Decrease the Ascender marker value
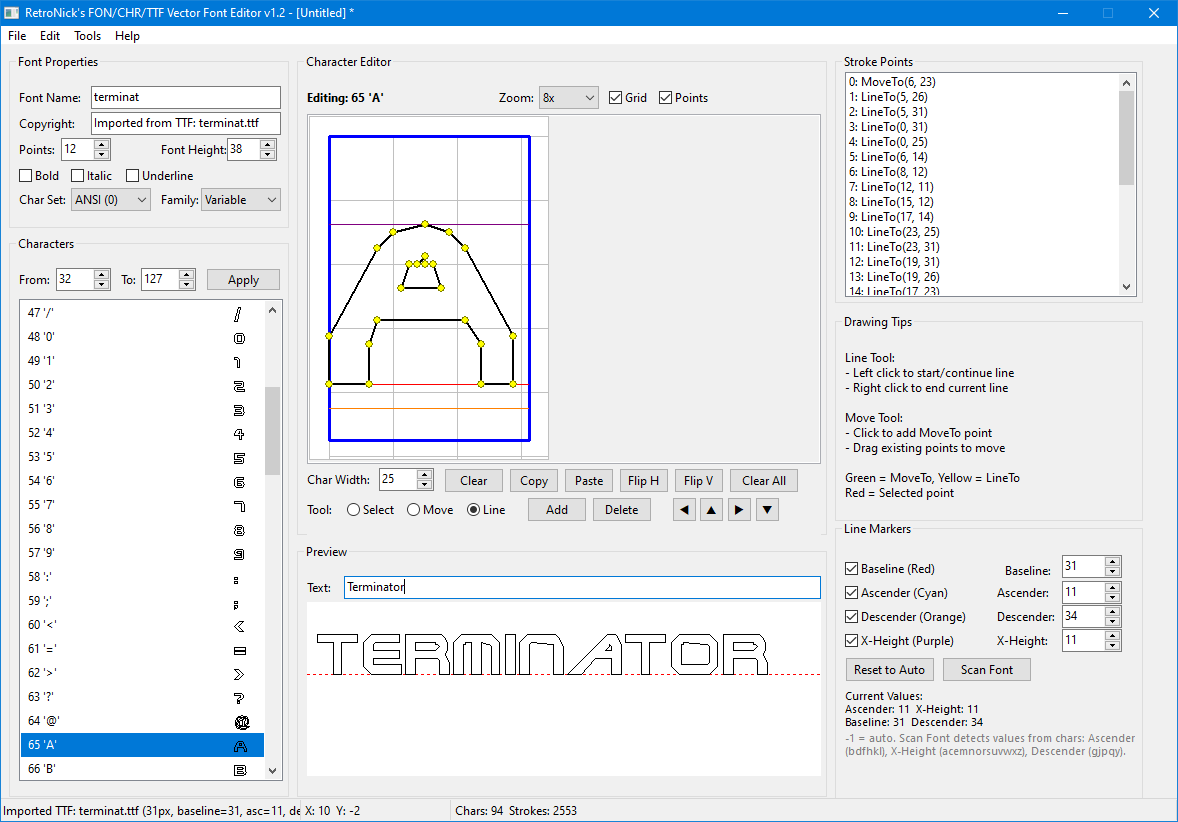 (x=1113, y=597)
